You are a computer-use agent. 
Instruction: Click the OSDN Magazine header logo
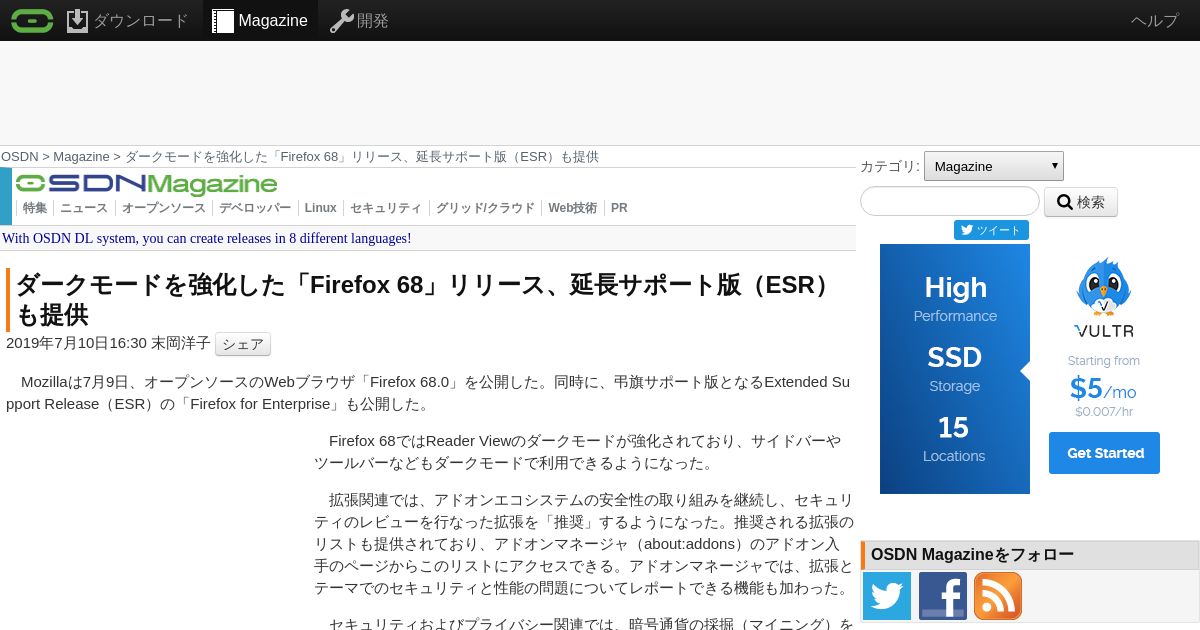(146, 184)
